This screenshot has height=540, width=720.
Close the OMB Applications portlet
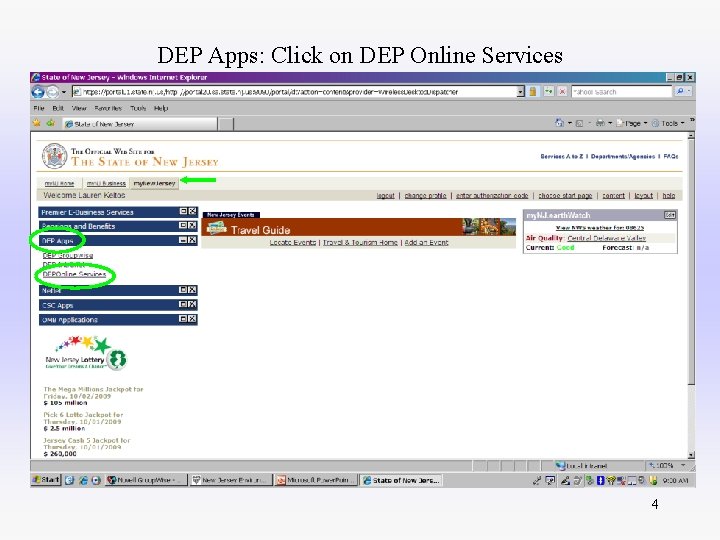pos(192,319)
